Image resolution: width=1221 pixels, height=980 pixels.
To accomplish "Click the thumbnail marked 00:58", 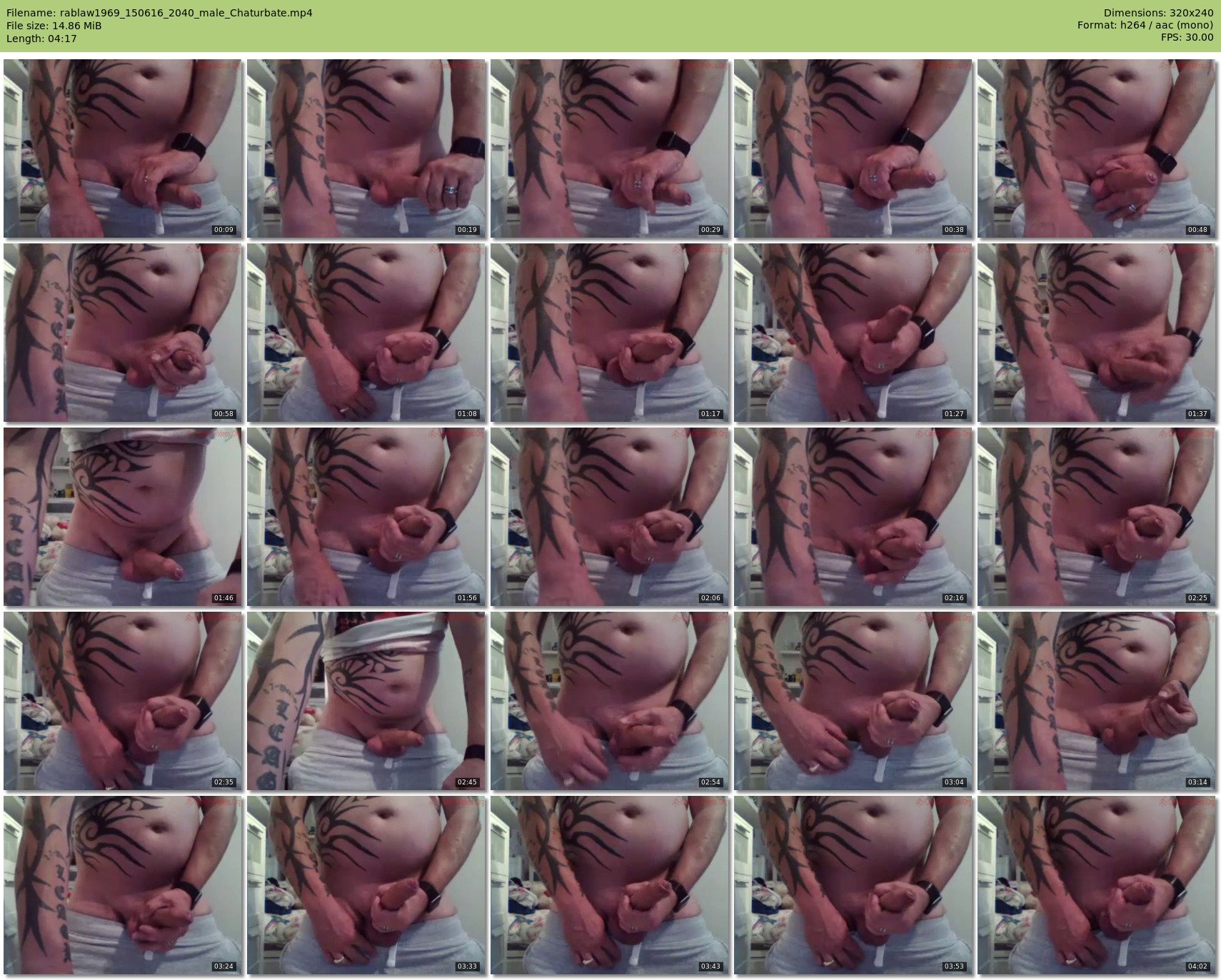I will 123,333.
